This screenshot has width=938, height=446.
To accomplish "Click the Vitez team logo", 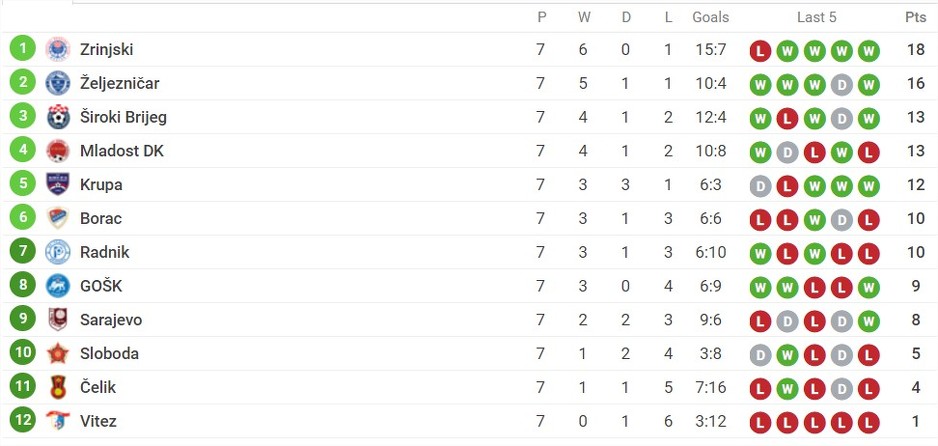I will tap(58, 421).
